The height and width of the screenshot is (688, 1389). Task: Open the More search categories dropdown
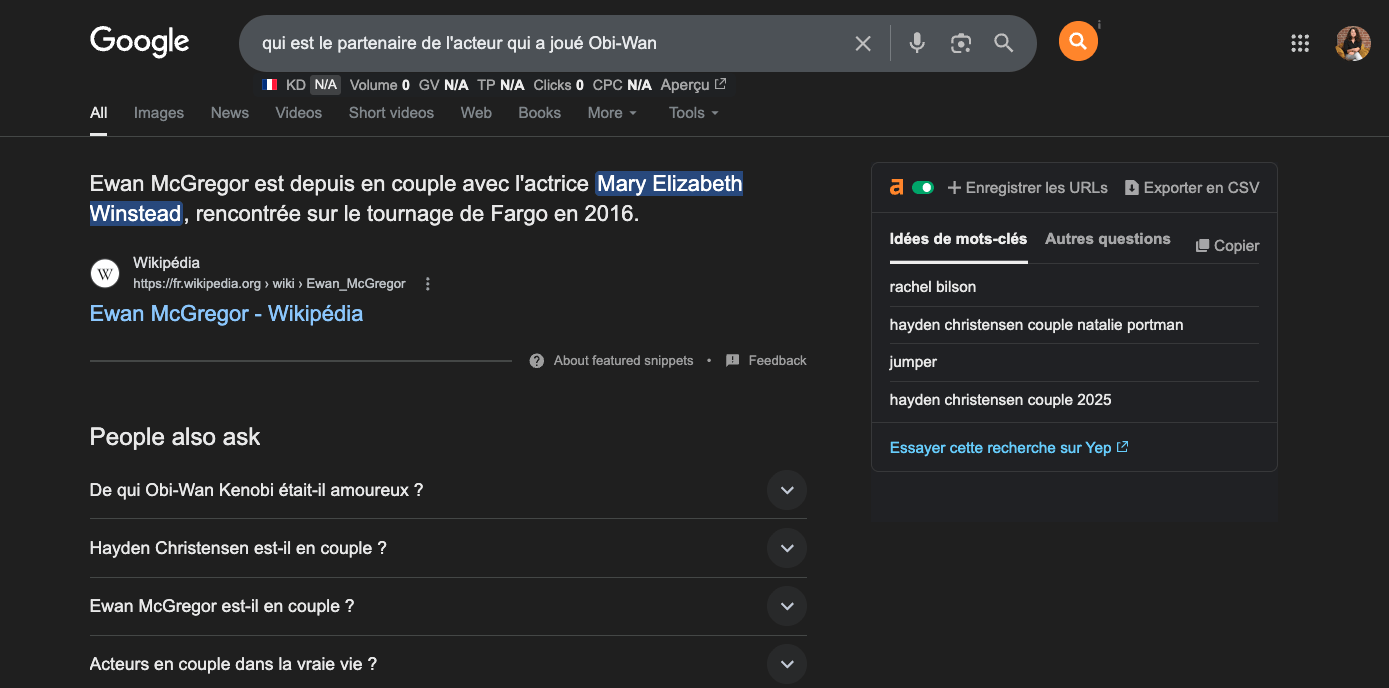click(x=611, y=113)
